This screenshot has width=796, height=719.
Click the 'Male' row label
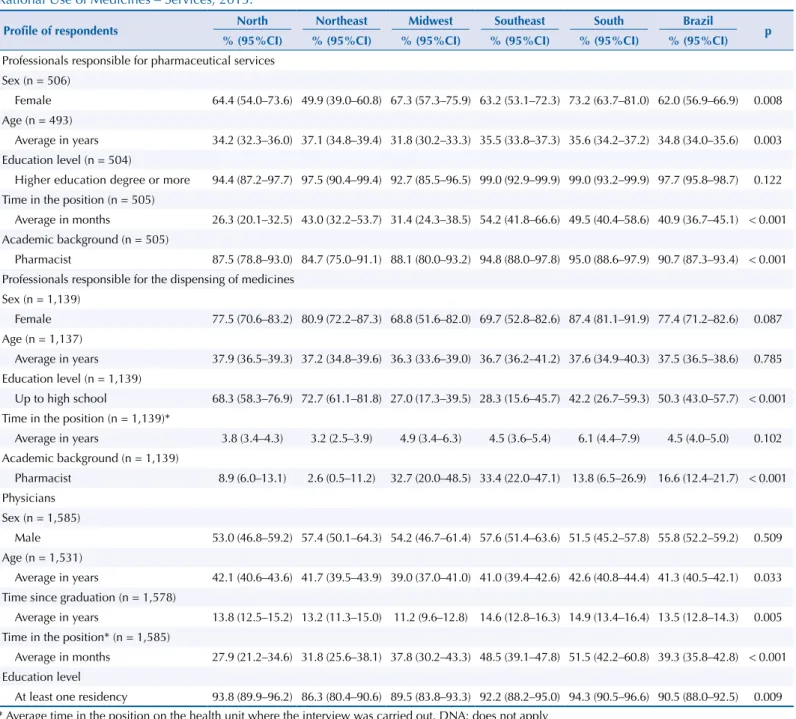(x=27, y=538)
